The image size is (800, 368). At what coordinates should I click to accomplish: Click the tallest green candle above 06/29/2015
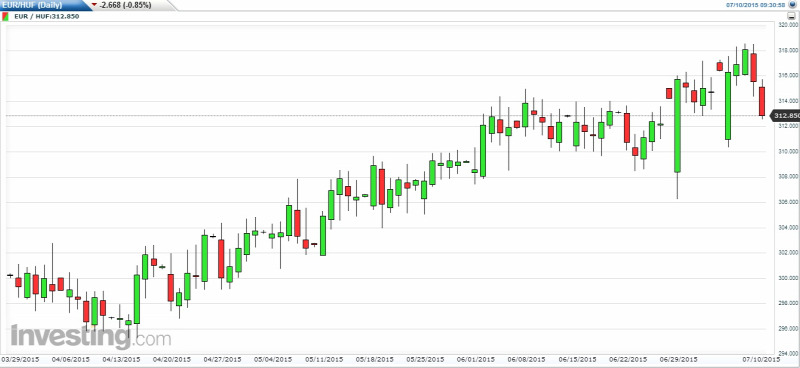677,126
